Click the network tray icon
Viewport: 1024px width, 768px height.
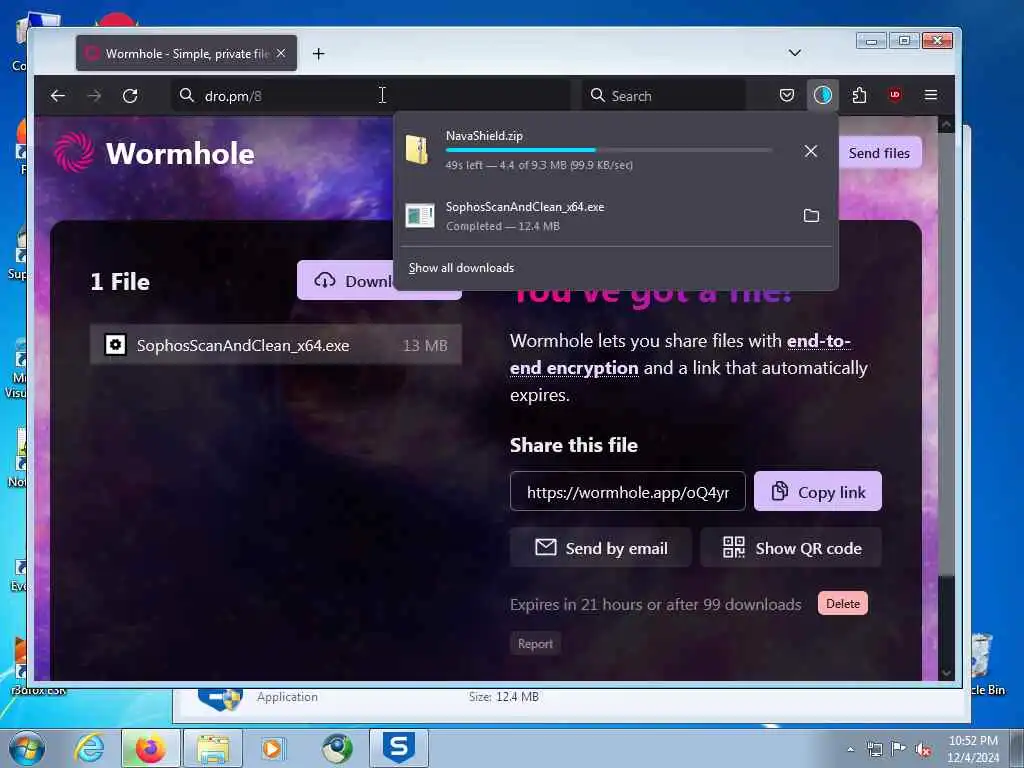pyautogui.click(x=874, y=749)
